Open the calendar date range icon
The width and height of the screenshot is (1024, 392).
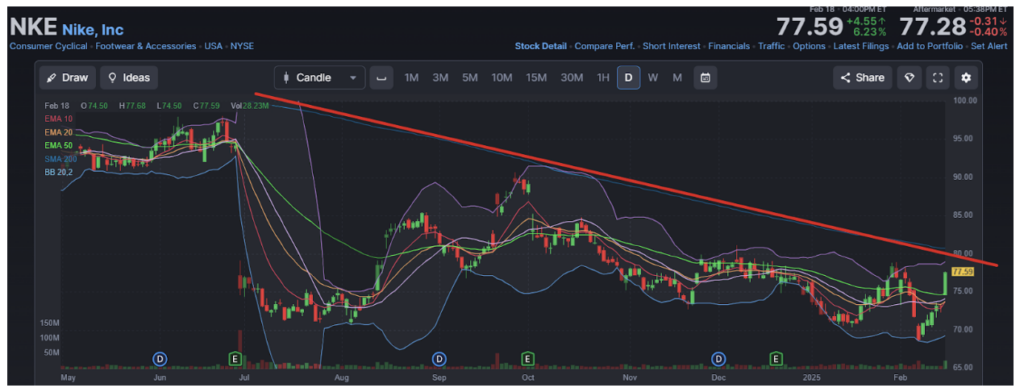(x=705, y=78)
